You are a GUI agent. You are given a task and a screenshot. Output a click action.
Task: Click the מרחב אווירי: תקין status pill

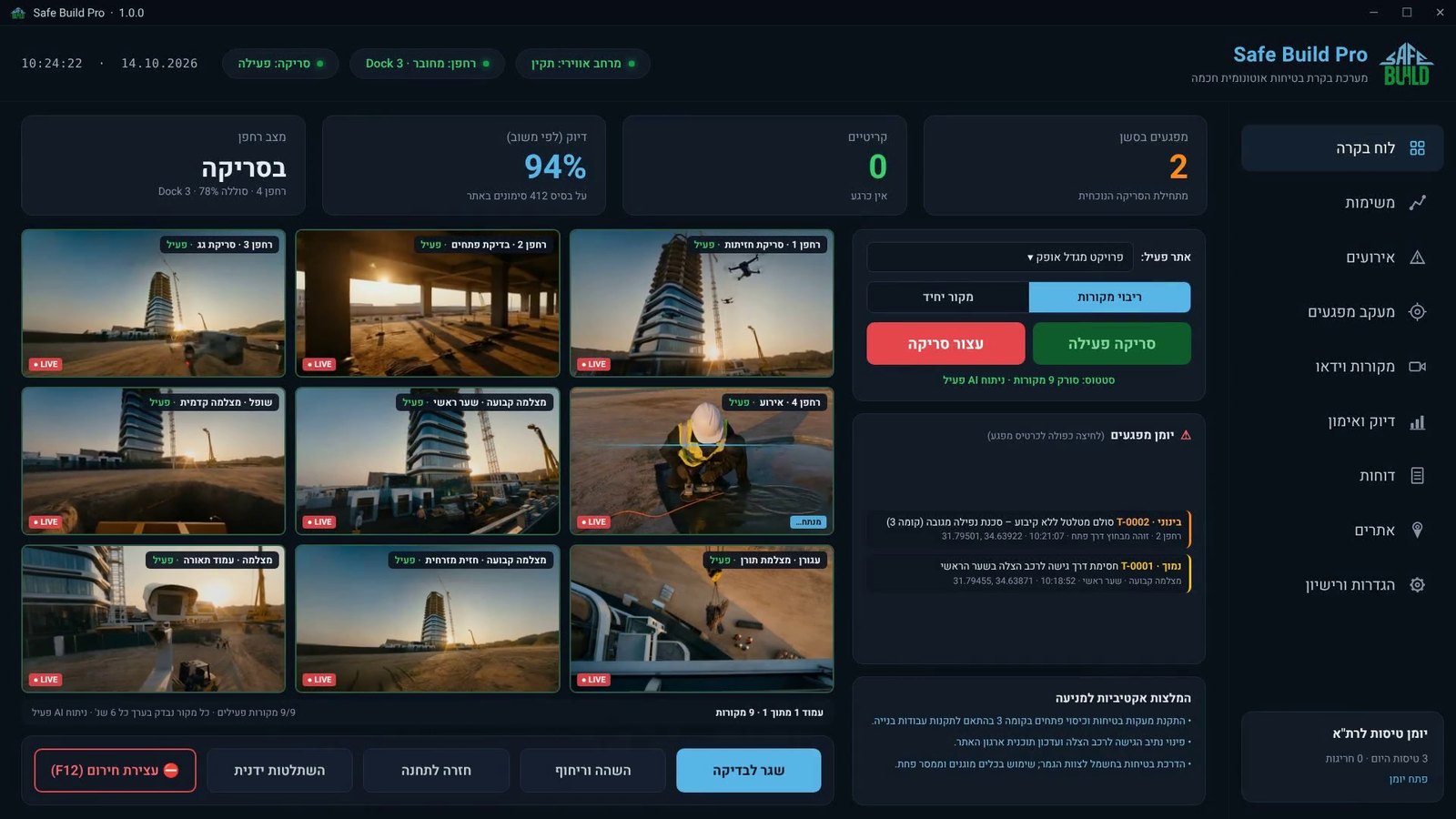click(x=583, y=64)
